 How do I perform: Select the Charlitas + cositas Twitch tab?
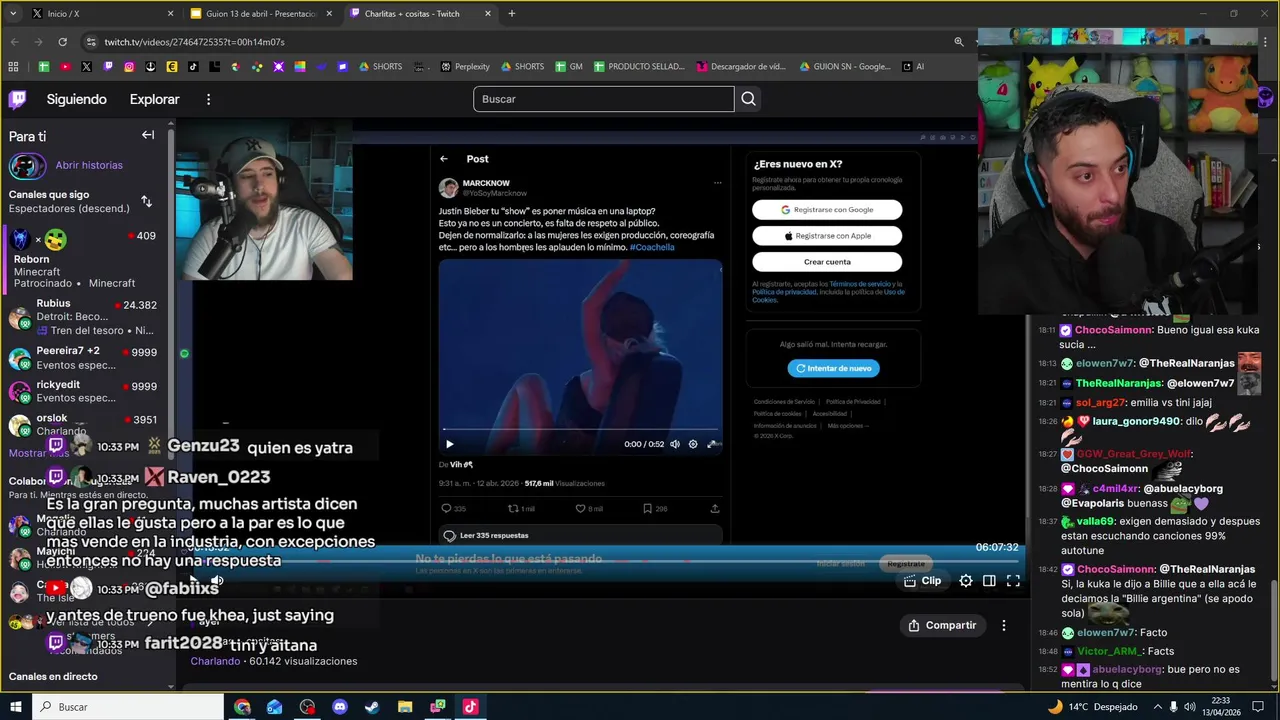click(420, 14)
